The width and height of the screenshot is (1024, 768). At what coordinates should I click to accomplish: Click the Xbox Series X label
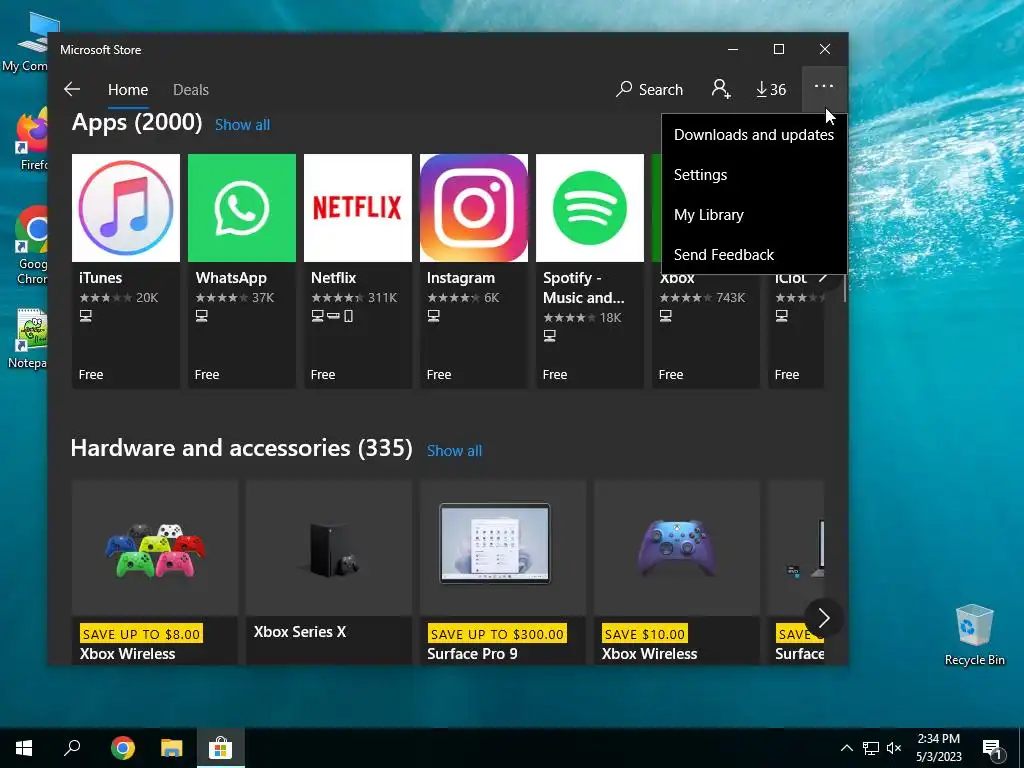coord(300,632)
